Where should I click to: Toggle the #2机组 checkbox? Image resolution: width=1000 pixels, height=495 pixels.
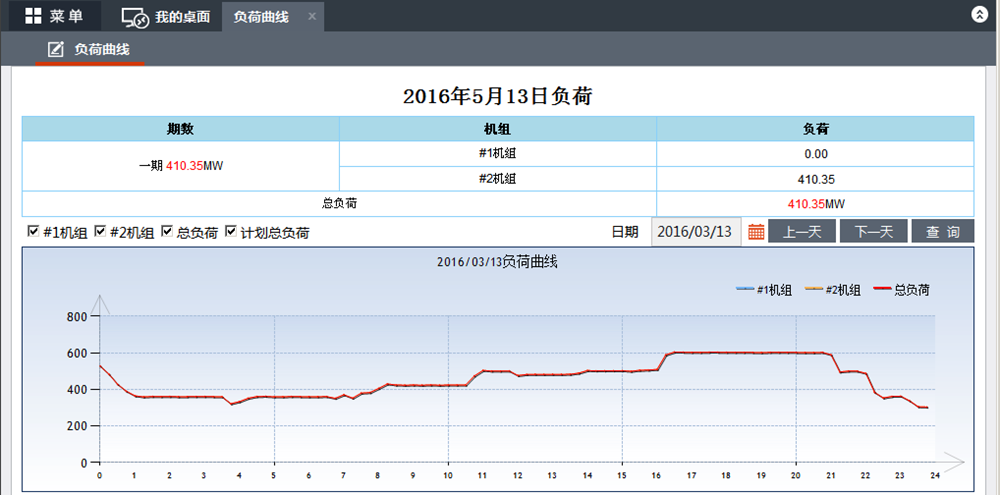point(100,231)
